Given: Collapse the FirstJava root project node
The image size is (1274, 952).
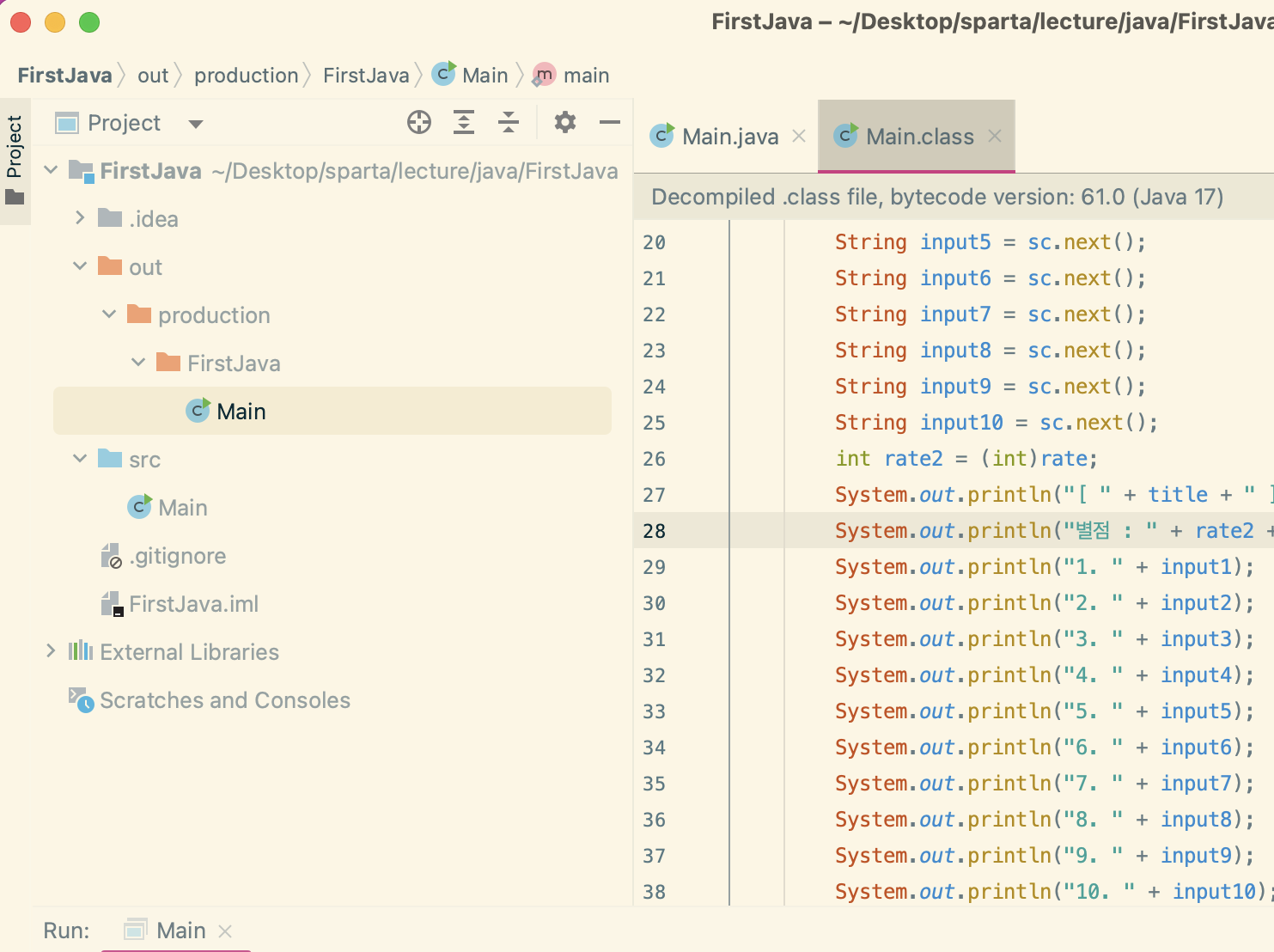Looking at the screenshot, I should [52, 170].
